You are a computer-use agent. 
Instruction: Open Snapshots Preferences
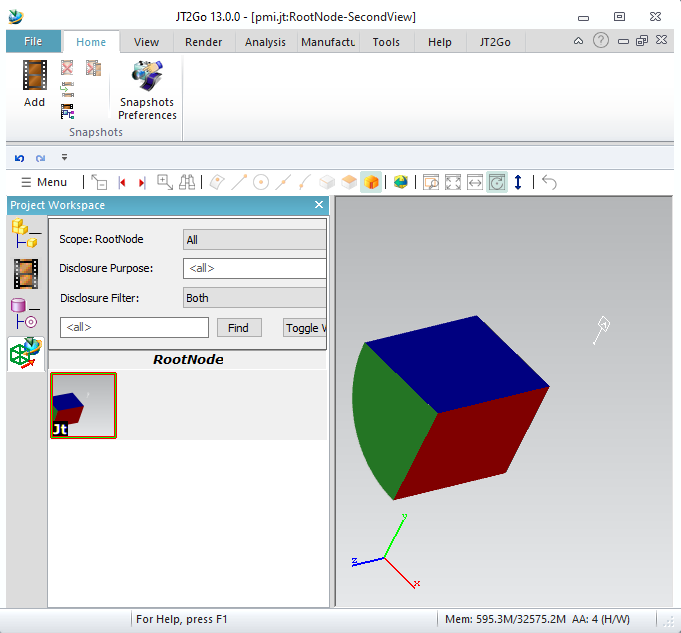[x=147, y=90]
